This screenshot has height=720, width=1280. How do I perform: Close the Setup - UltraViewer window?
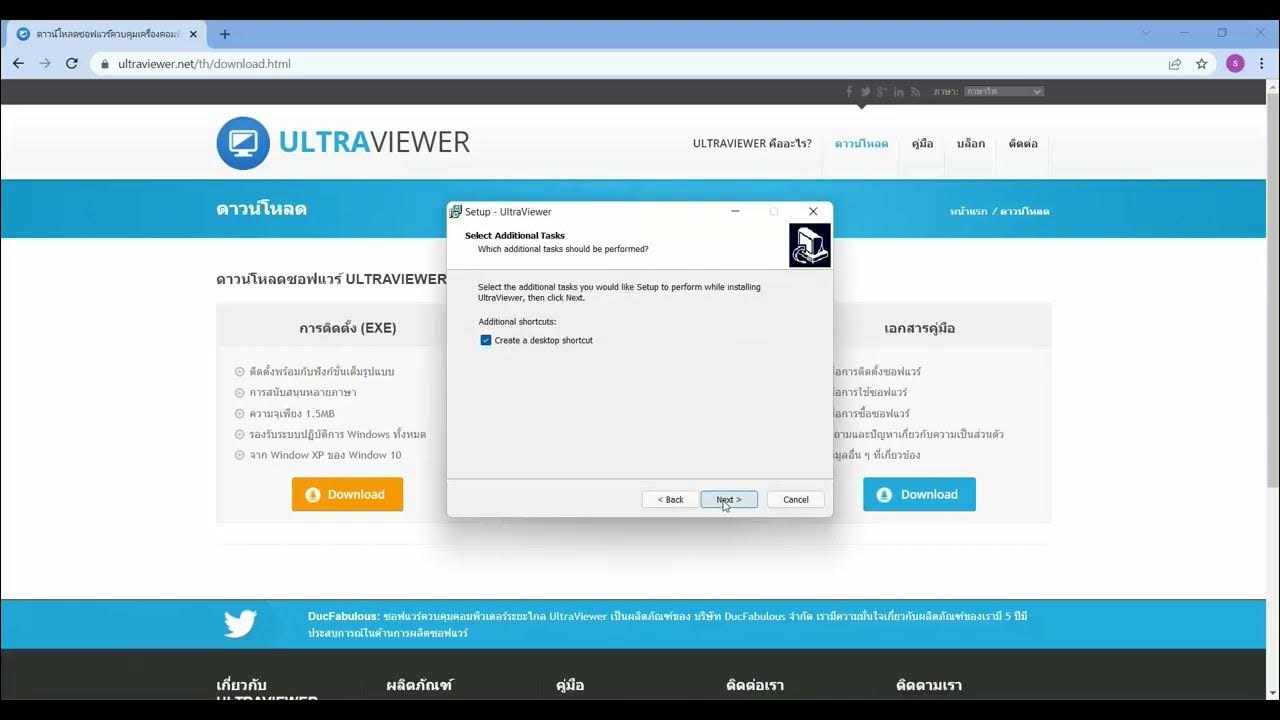click(x=813, y=211)
